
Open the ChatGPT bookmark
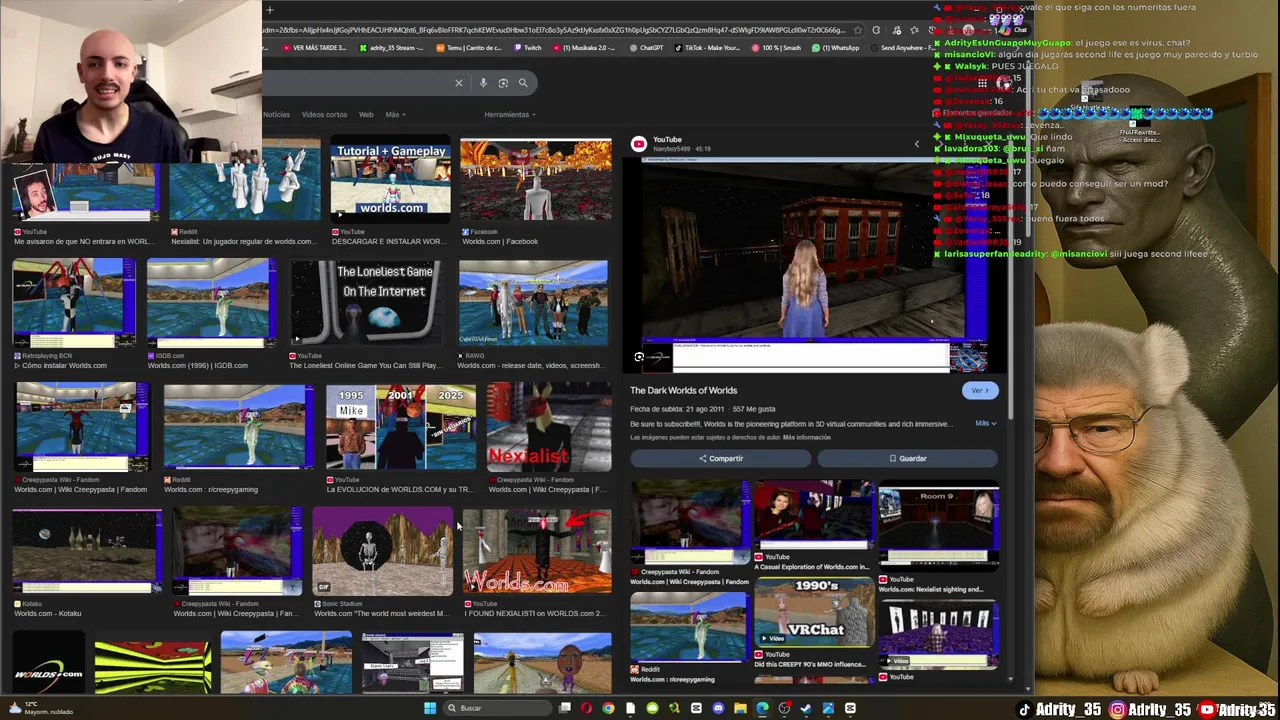(647, 48)
